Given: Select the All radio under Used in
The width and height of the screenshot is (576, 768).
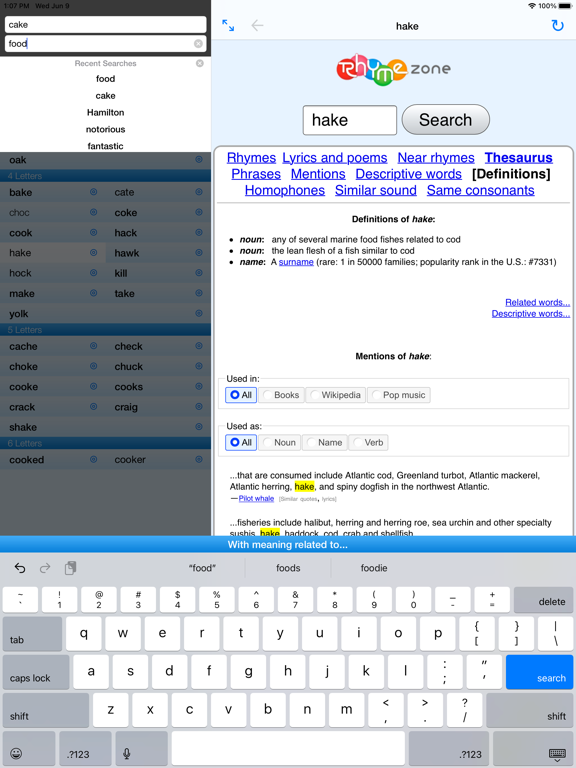Looking at the screenshot, I should [240, 395].
